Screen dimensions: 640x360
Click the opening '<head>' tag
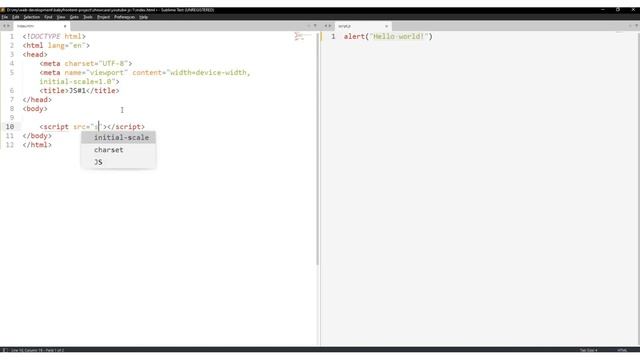point(35,54)
